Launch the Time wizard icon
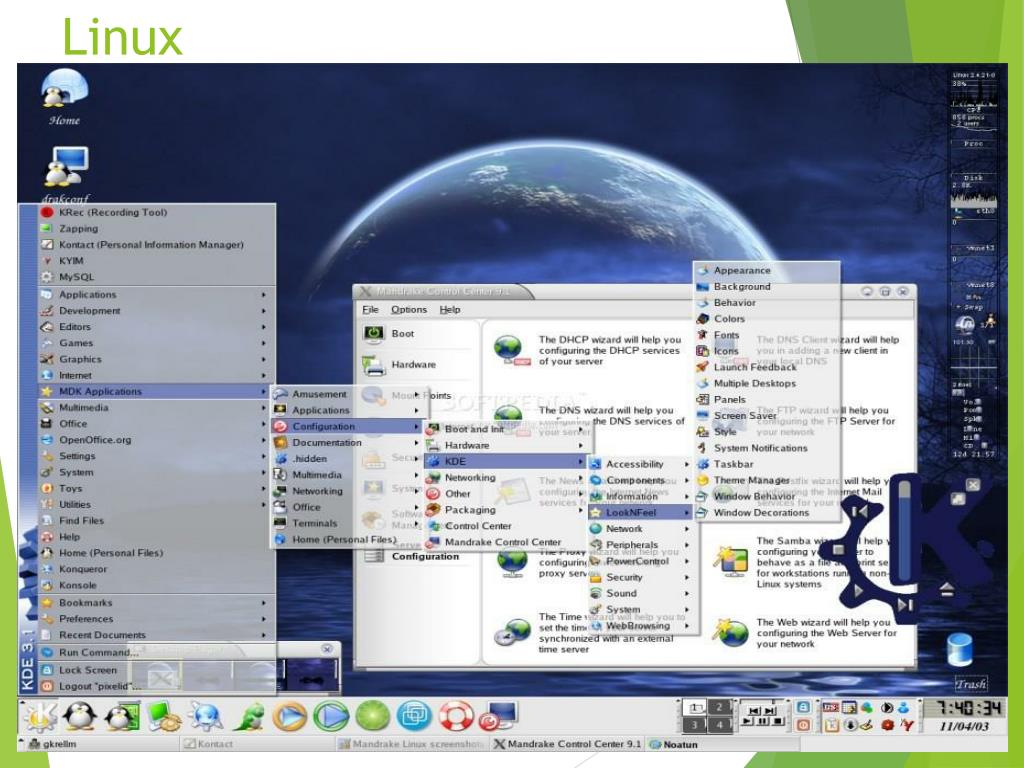The image size is (1024, 768). click(511, 632)
